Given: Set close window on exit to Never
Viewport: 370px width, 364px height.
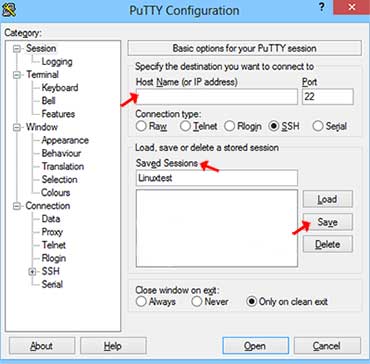Looking at the screenshot, I should click(197, 302).
